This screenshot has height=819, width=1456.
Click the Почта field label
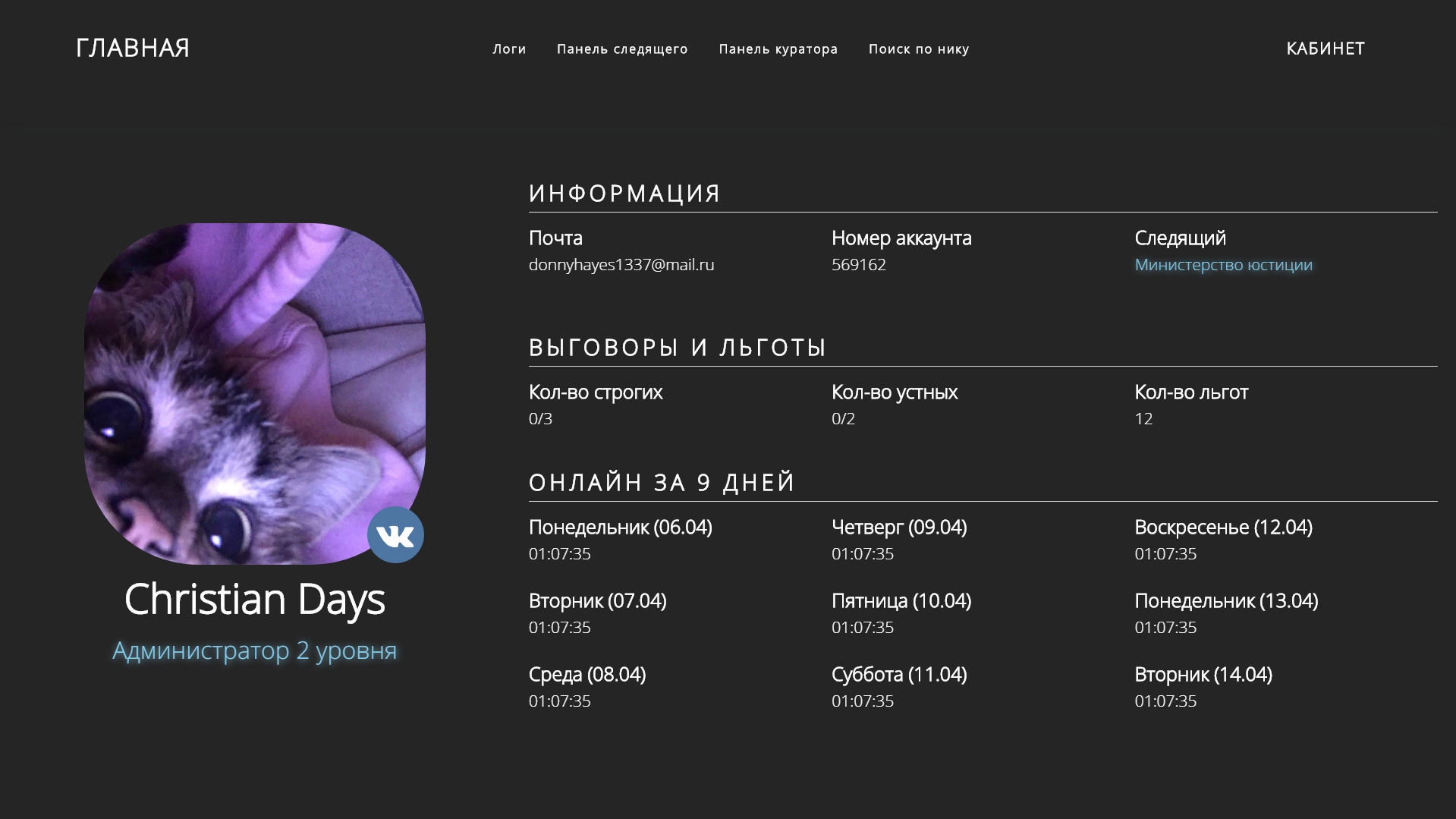(555, 238)
